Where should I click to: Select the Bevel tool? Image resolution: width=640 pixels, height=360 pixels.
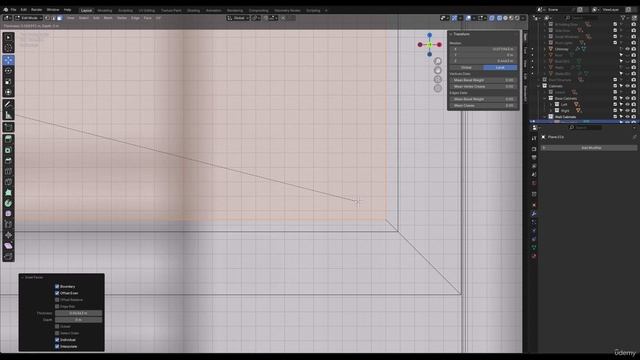click(8, 161)
